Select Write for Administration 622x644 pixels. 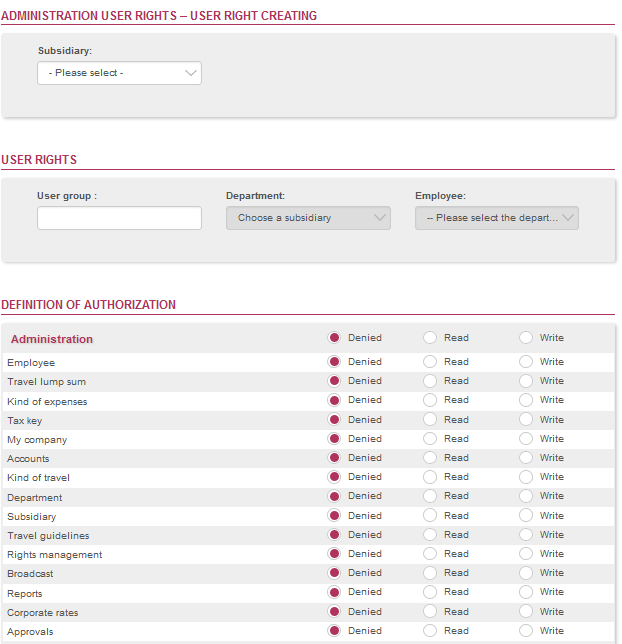(525, 338)
